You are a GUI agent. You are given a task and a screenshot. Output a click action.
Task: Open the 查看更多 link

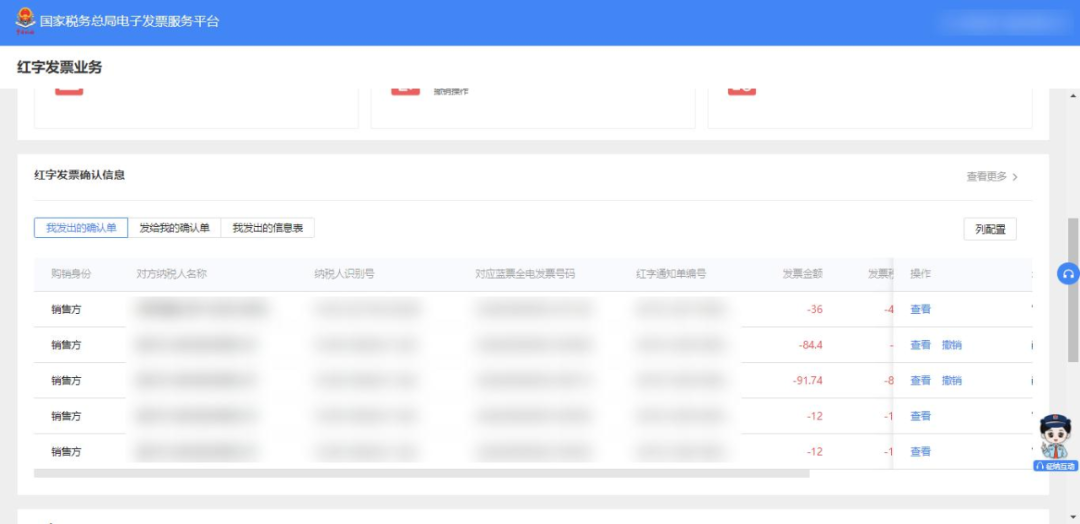986,177
